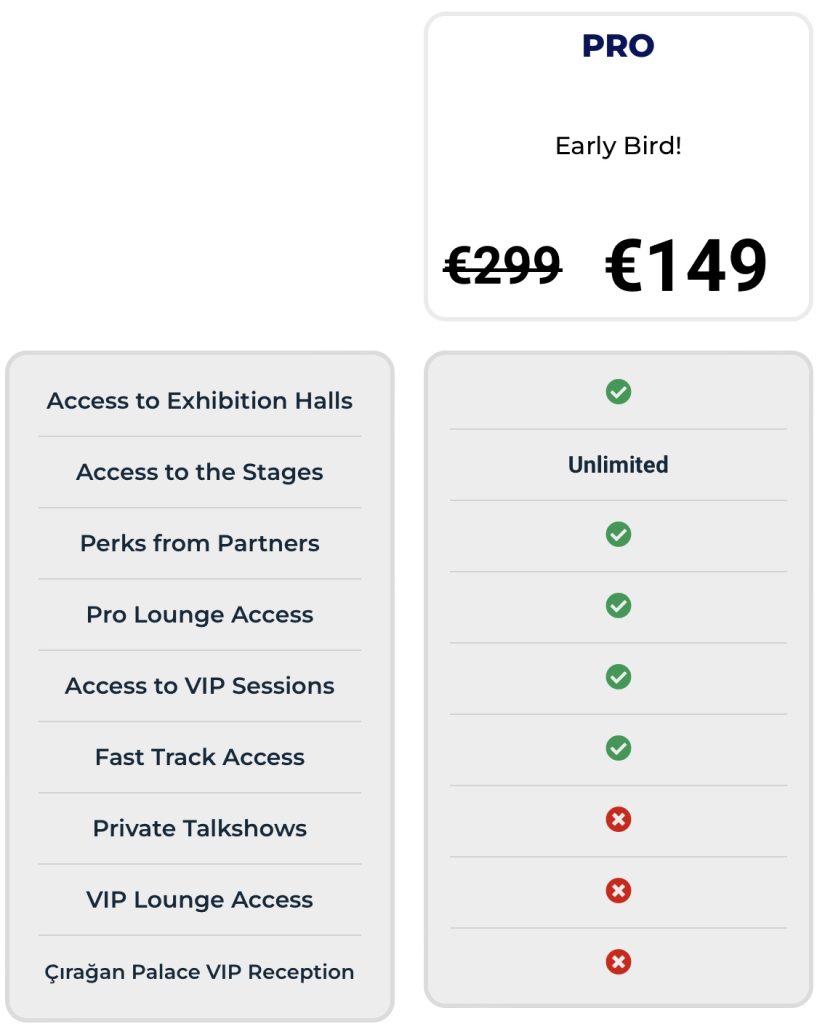Select the PRO ticket title
The image size is (817, 1024).
(x=618, y=46)
